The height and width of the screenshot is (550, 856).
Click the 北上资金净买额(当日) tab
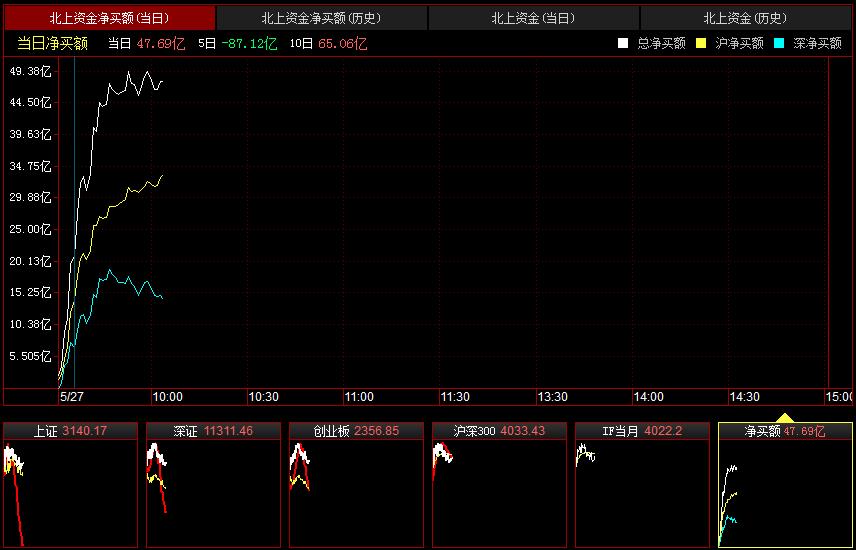[x=109, y=18]
